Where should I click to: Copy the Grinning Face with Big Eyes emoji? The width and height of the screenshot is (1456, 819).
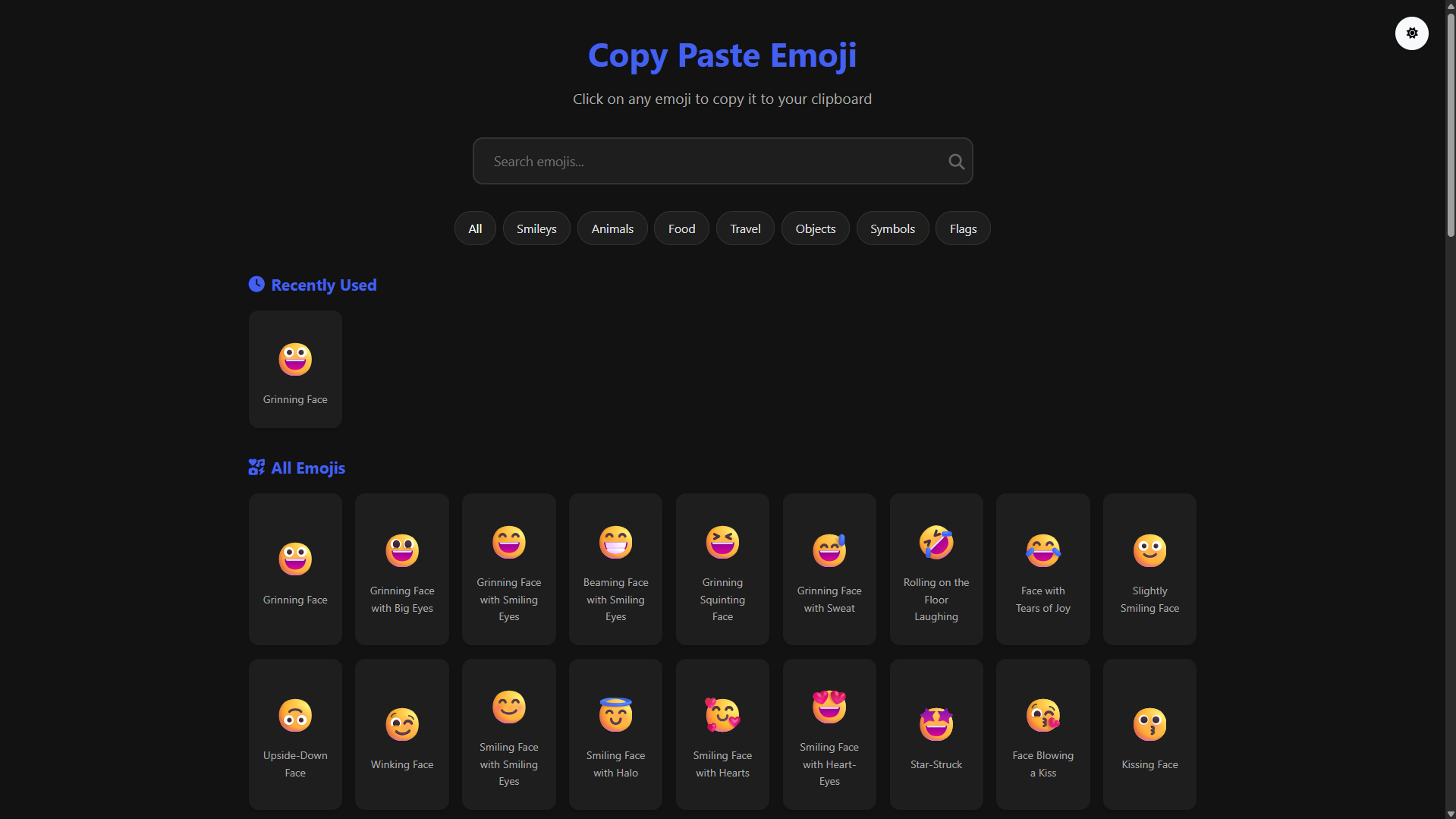click(402, 569)
